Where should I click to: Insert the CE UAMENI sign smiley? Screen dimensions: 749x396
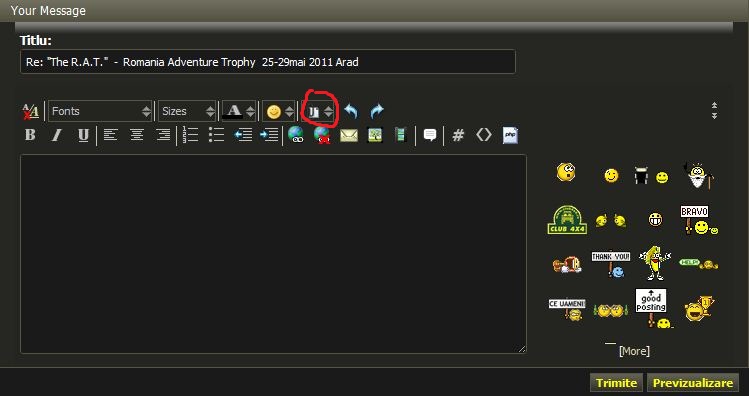[x=567, y=310]
